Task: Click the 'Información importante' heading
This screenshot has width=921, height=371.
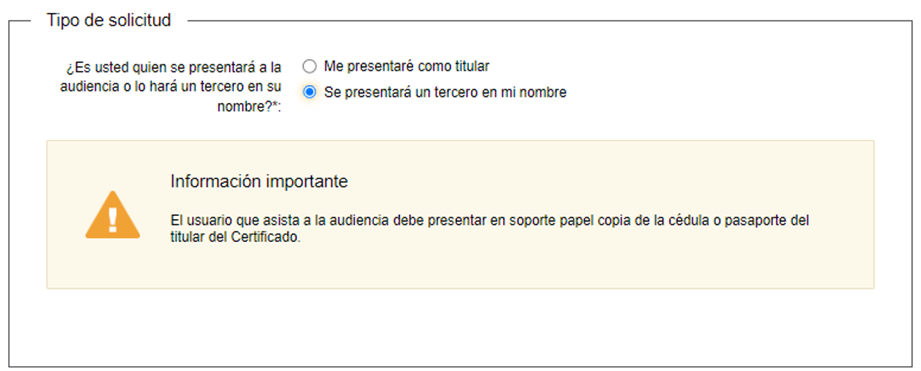Action: [259, 181]
